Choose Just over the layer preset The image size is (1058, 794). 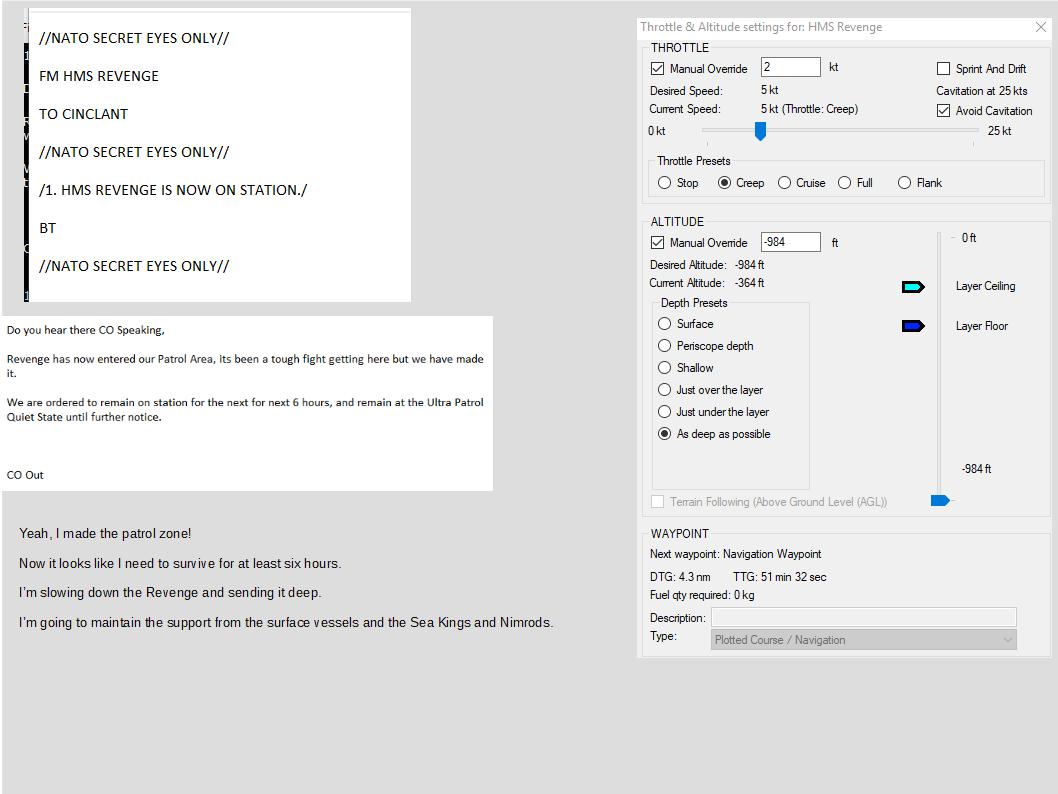click(665, 390)
